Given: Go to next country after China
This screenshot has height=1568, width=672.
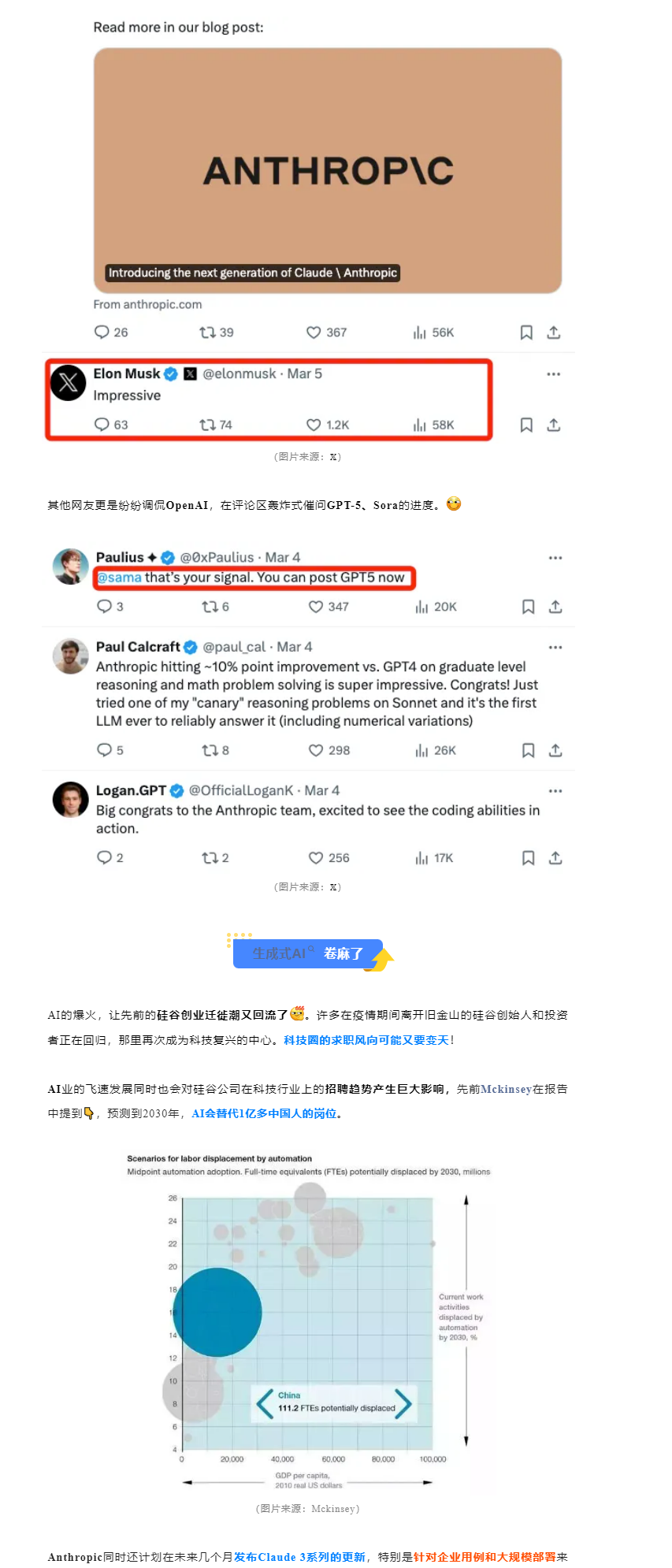Looking at the screenshot, I should tap(403, 1403).
